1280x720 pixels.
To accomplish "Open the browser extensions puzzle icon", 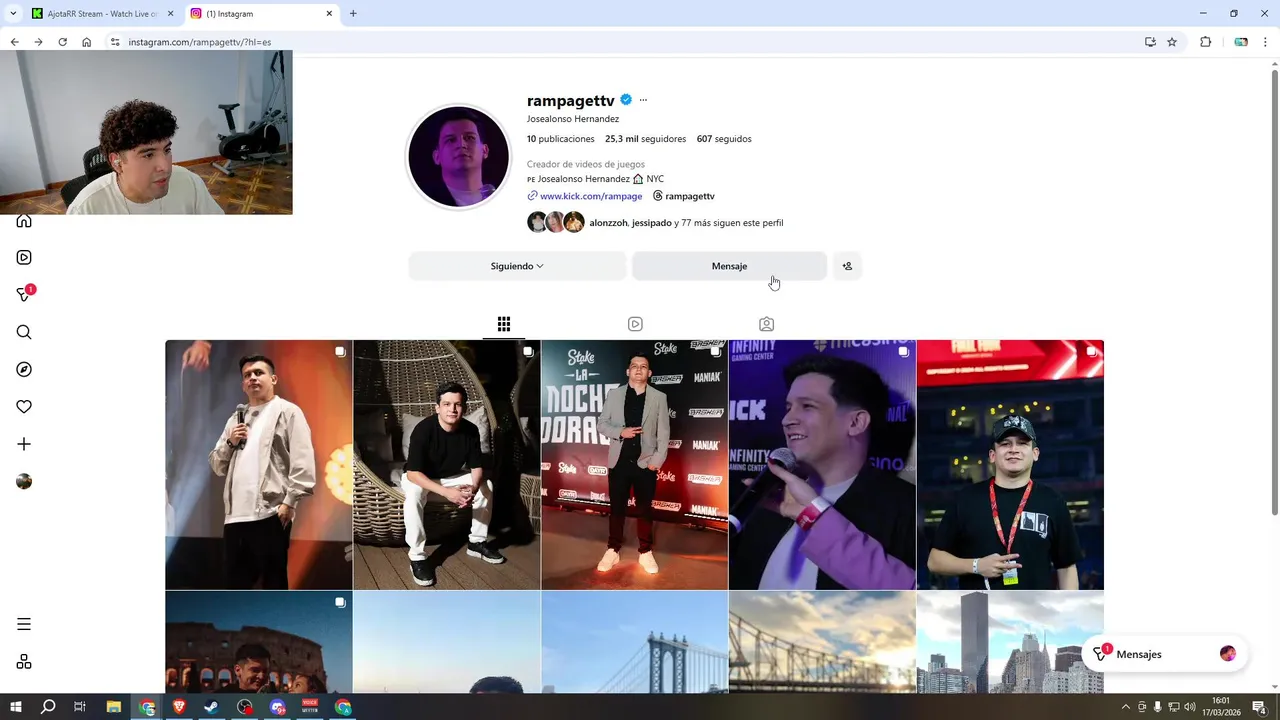I will point(1205,42).
